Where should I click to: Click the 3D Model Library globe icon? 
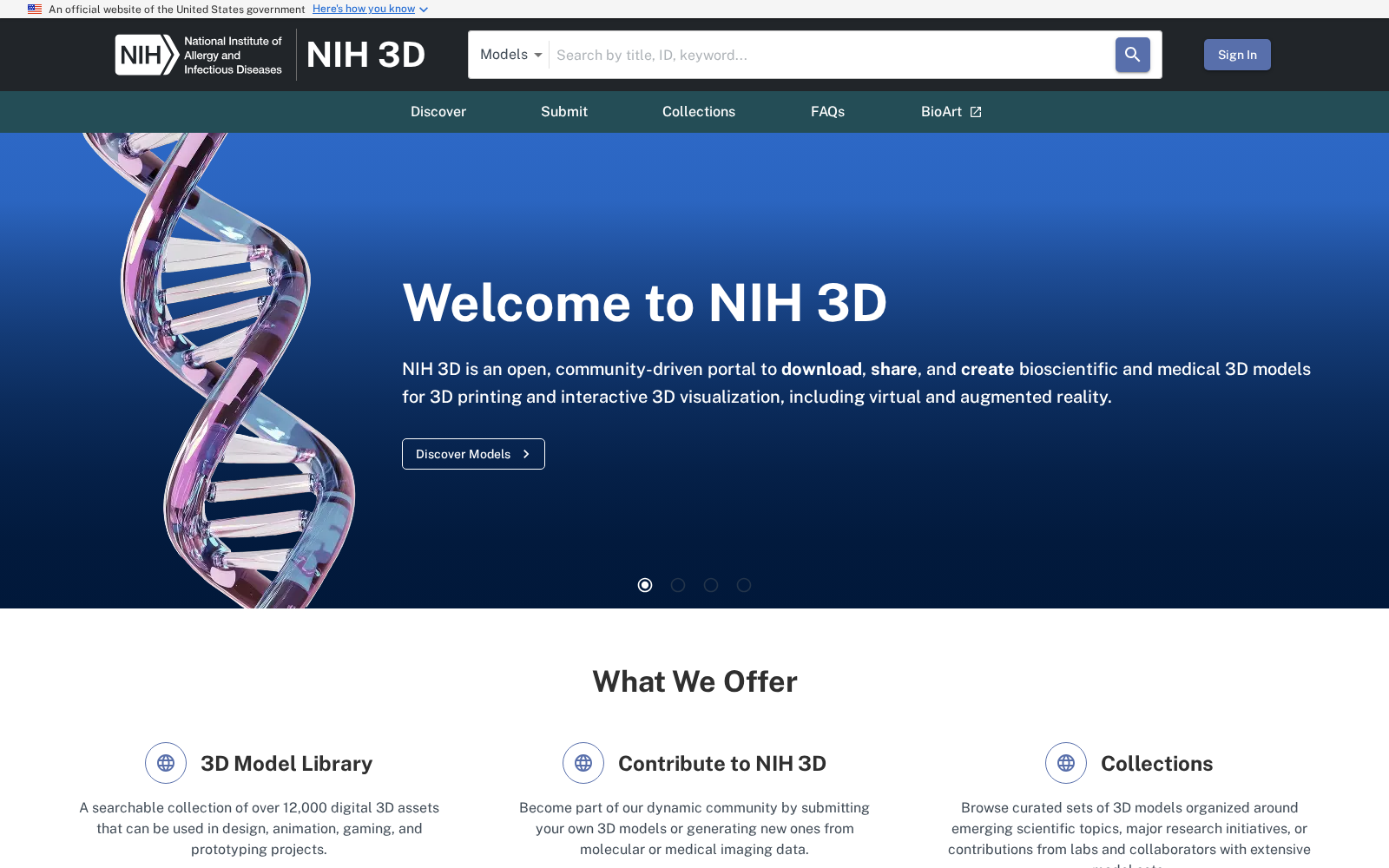pyautogui.click(x=166, y=763)
